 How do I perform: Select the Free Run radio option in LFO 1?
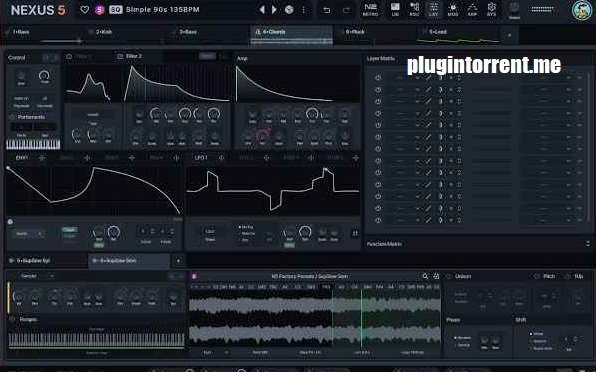click(x=247, y=234)
